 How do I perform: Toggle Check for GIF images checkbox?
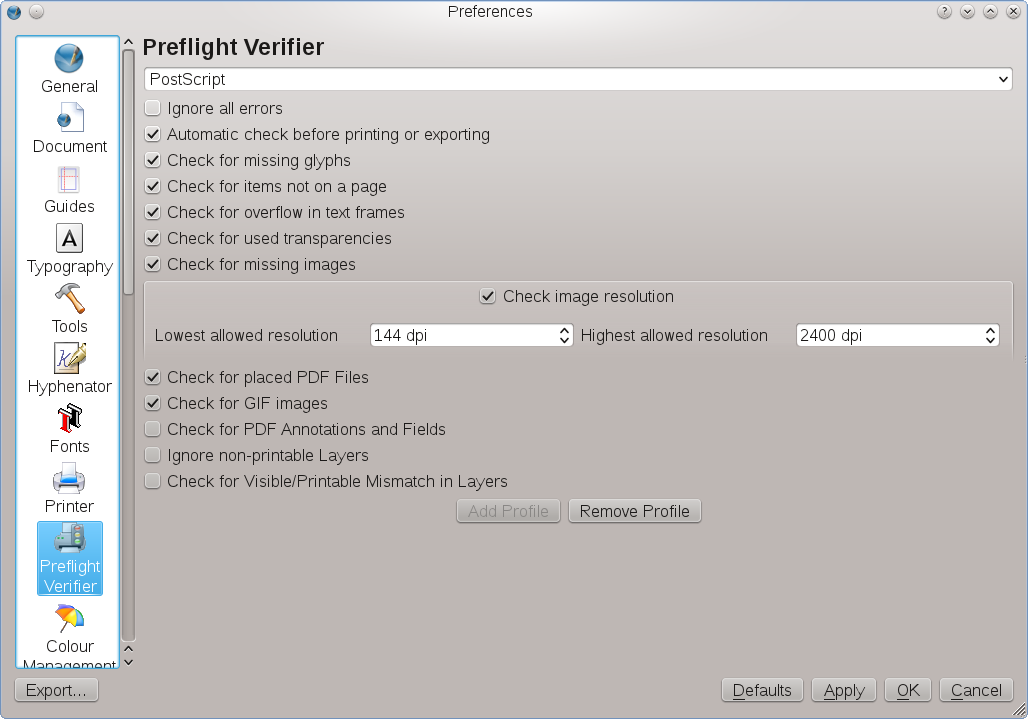click(153, 403)
